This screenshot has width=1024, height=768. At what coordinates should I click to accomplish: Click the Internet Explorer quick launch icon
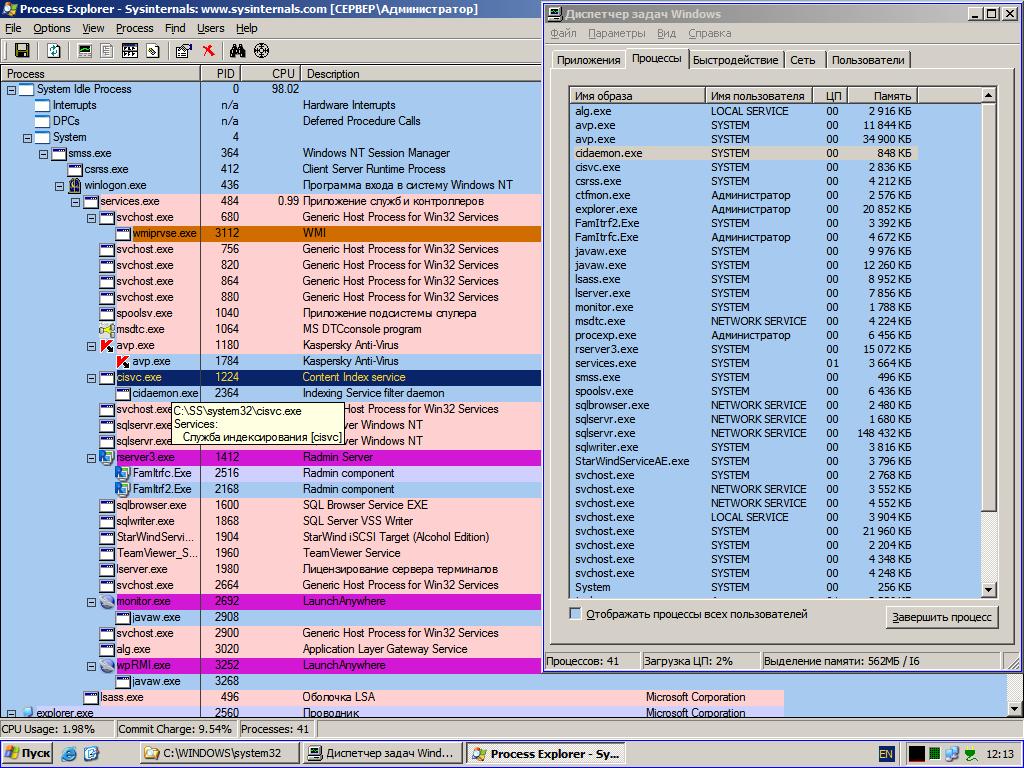click(69, 754)
